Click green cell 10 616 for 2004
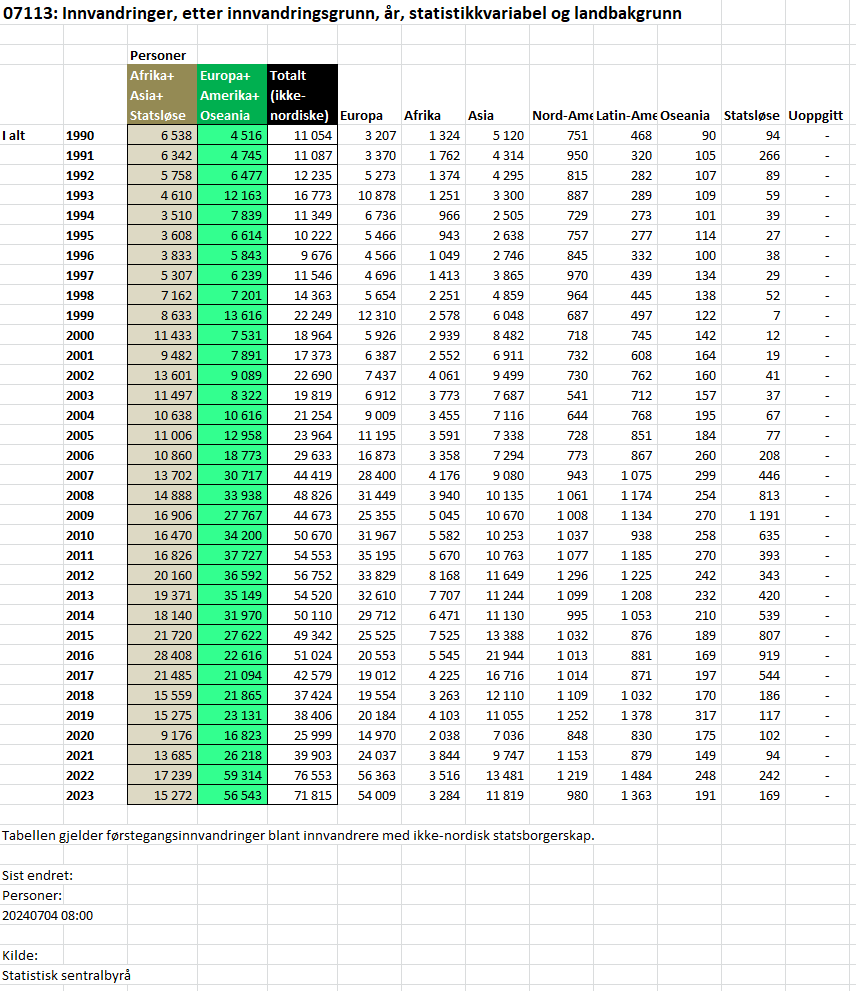Viewport: 856px width, 991px height. tap(233, 415)
